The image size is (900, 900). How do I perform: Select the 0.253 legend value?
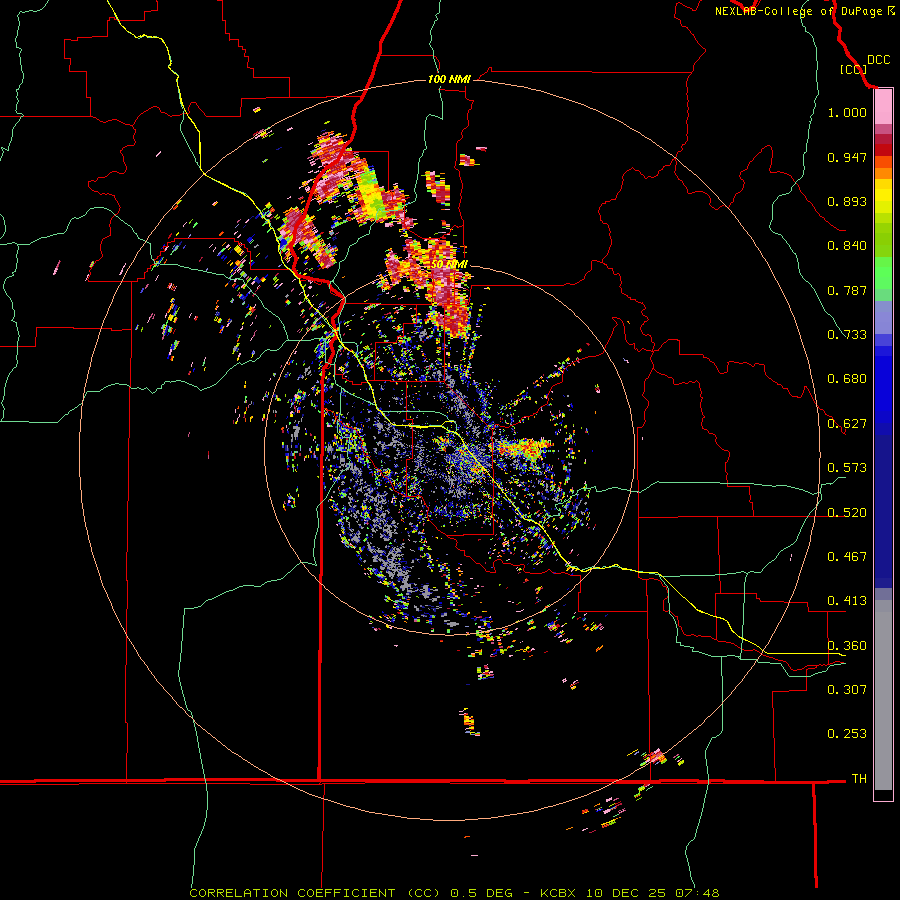[x=847, y=734]
